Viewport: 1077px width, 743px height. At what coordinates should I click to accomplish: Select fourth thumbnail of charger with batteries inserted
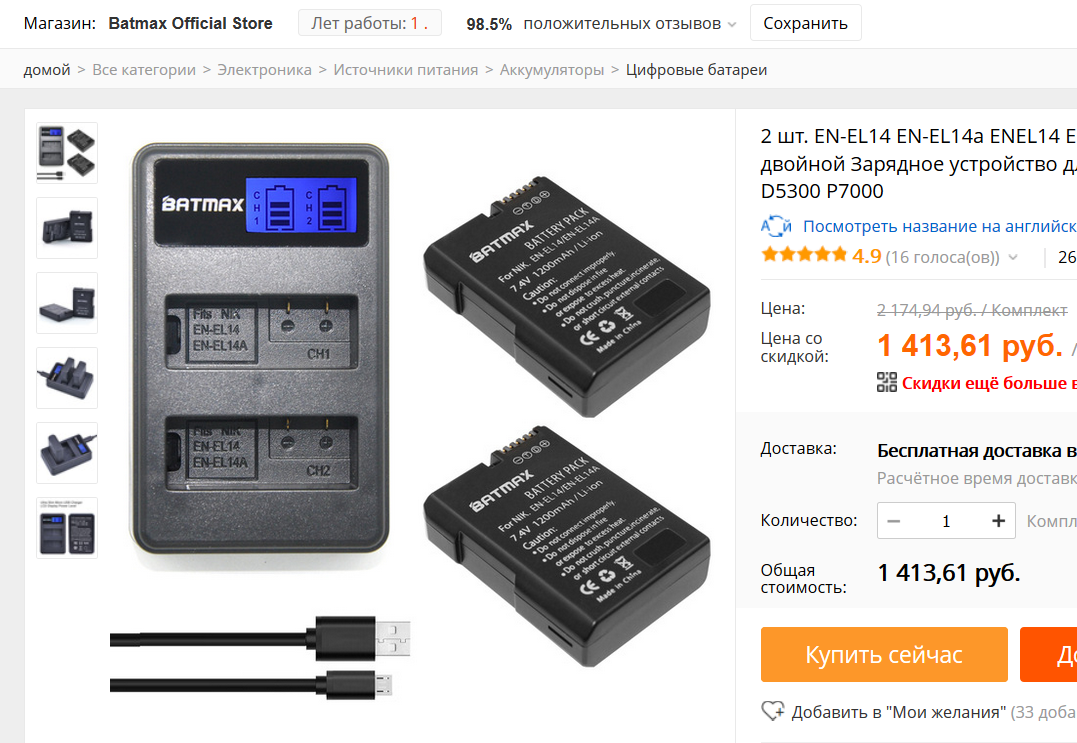coord(67,378)
